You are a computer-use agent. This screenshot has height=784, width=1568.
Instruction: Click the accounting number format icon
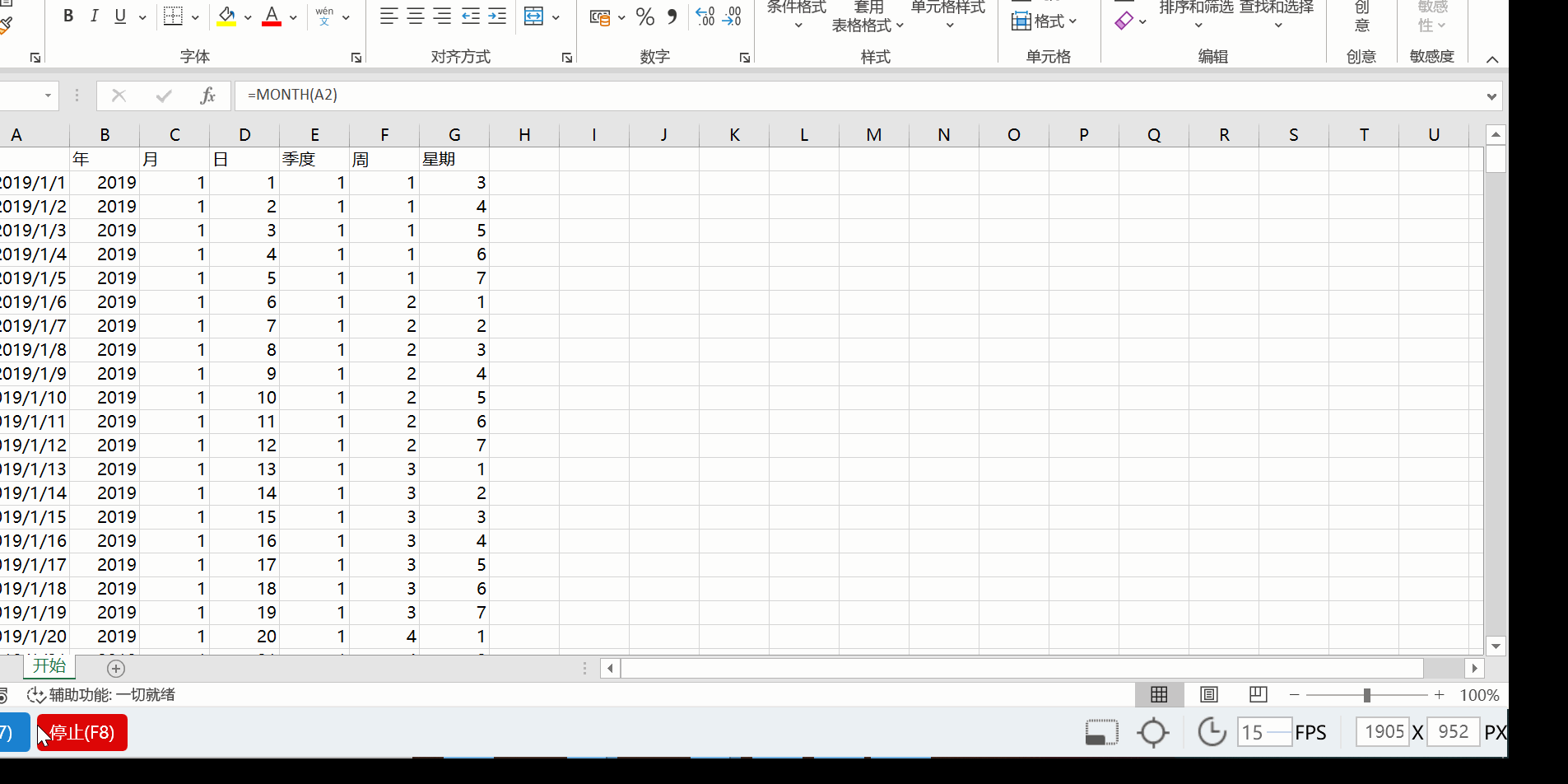600,16
